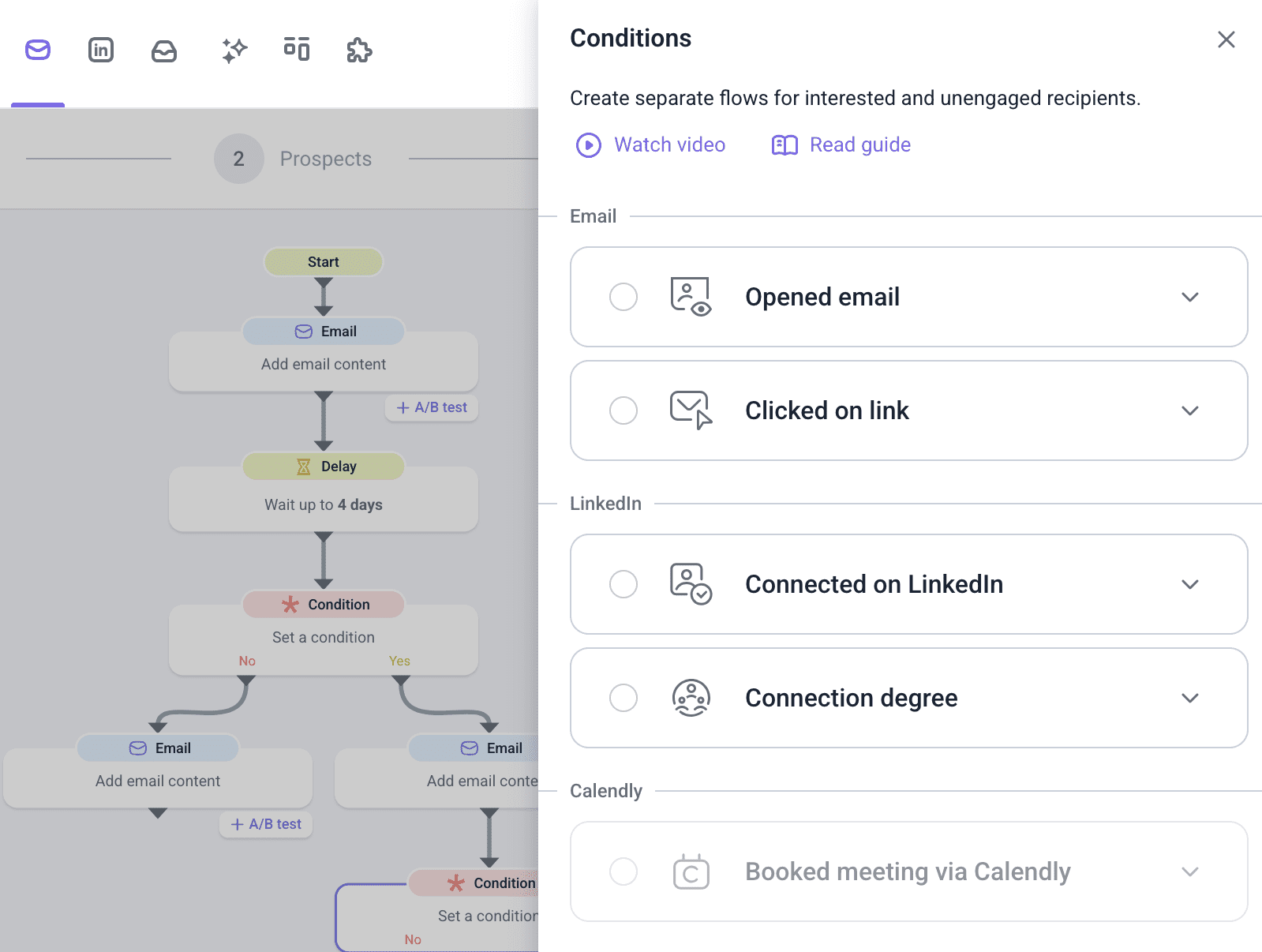Click the inbox tray icon
This screenshot has height=952, width=1262.
[164, 51]
